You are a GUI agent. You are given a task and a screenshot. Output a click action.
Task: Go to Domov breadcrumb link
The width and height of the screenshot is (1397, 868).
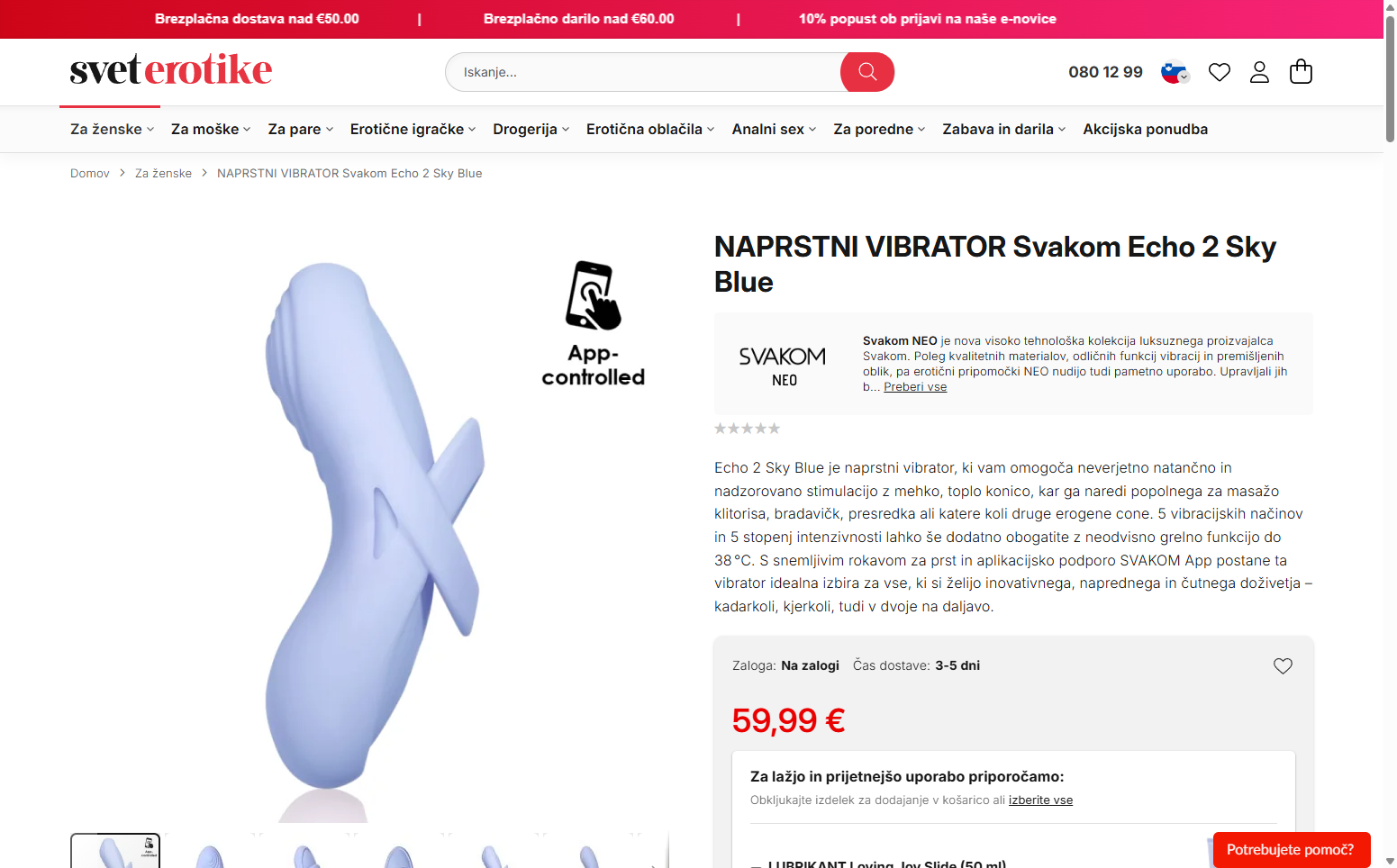pos(90,174)
